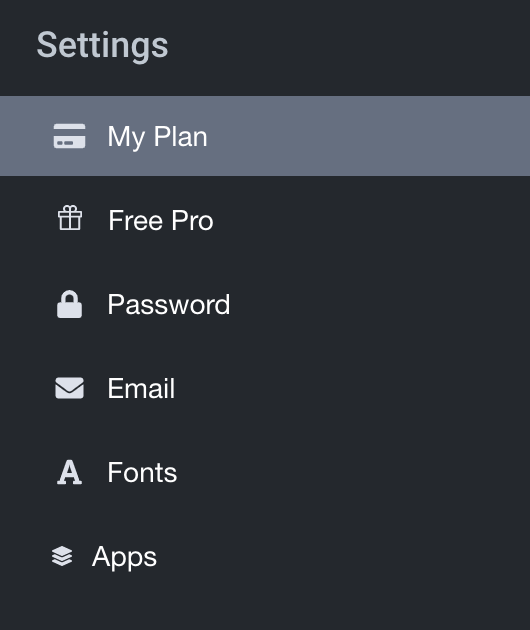Click the padlock icon
The height and width of the screenshot is (630, 530).
70,304
